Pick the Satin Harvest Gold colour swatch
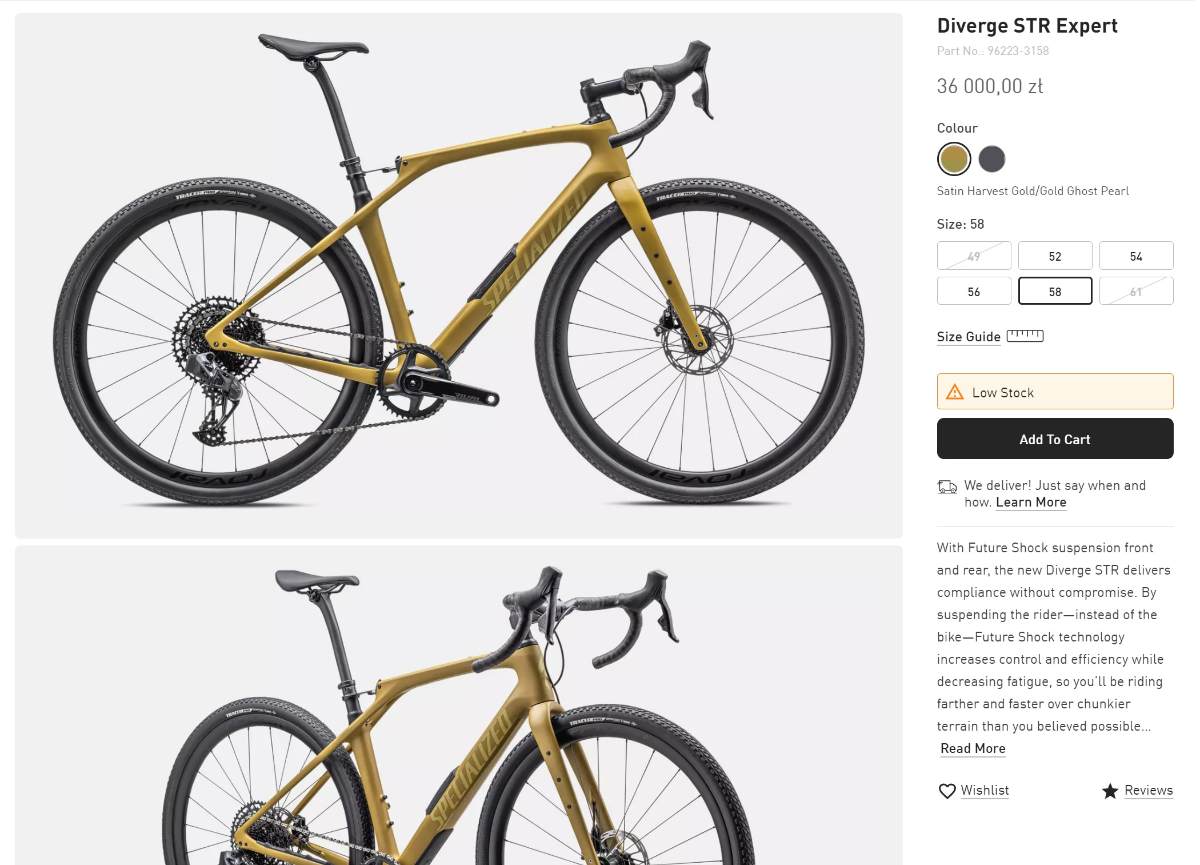Viewport: 1200px width, 865px height. pyautogui.click(x=954, y=159)
